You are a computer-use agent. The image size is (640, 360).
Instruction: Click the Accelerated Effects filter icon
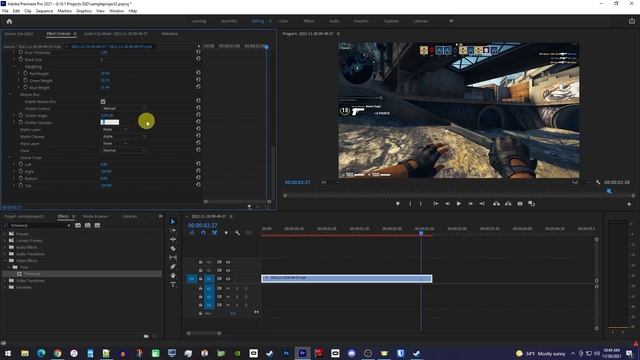pyautogui.click(x=78, y=225)
